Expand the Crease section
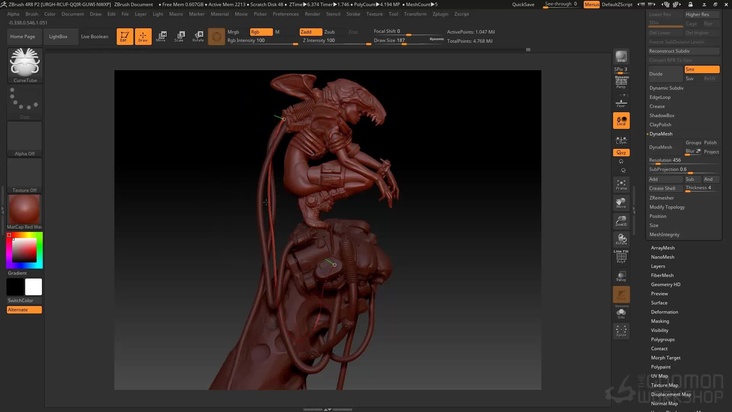 [x=657, y=106]
